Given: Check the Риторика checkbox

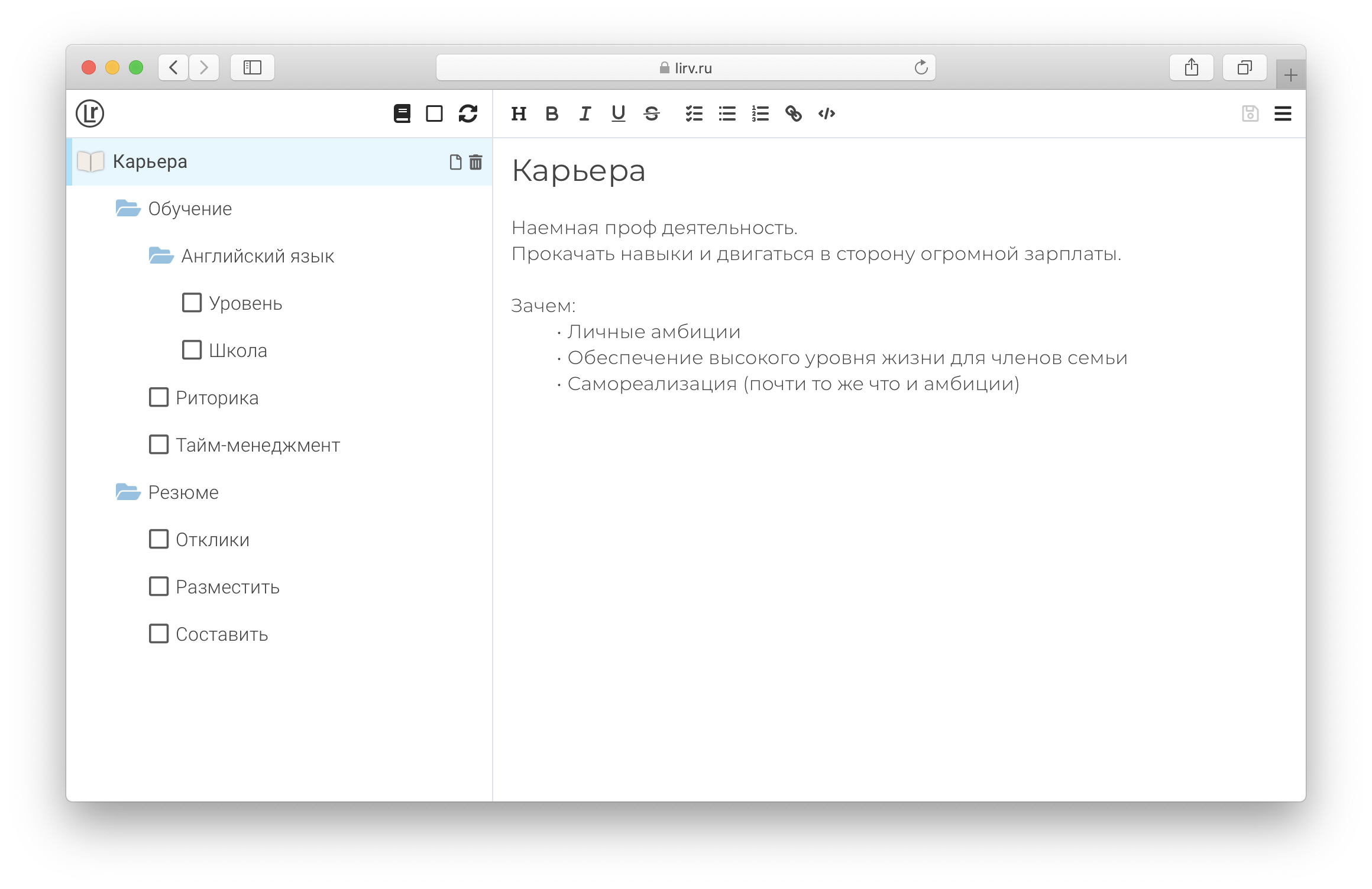Looking at the screenshot, I should 158,397.
